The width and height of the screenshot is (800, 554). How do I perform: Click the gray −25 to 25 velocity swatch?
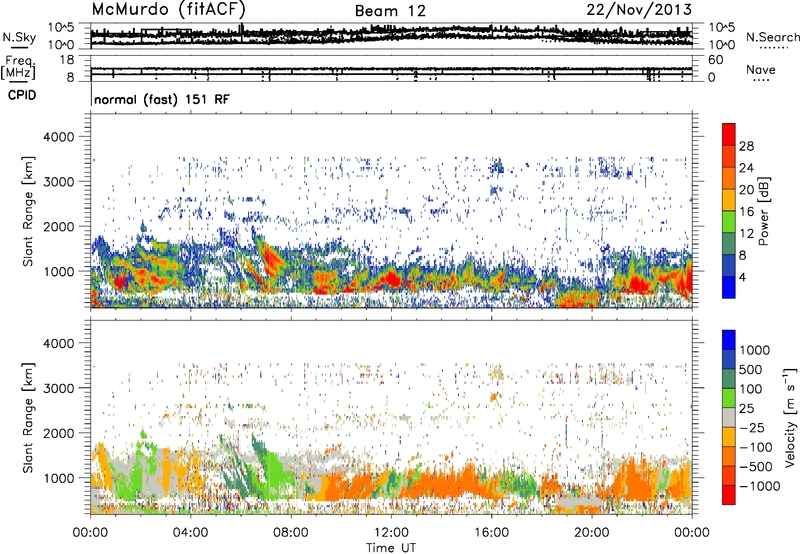click(729, 417)
